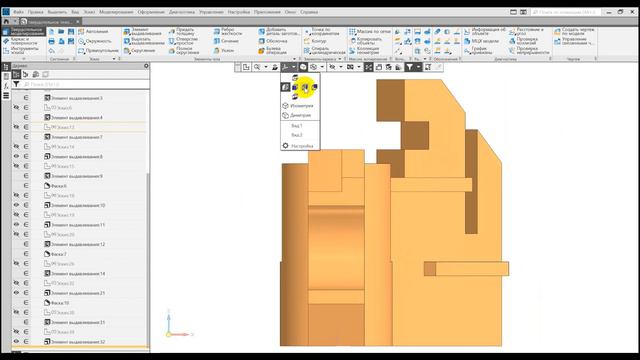Activate the Скругление fillet tool
Viewport: 640px width, 360px height.
(x=139, y=51)
